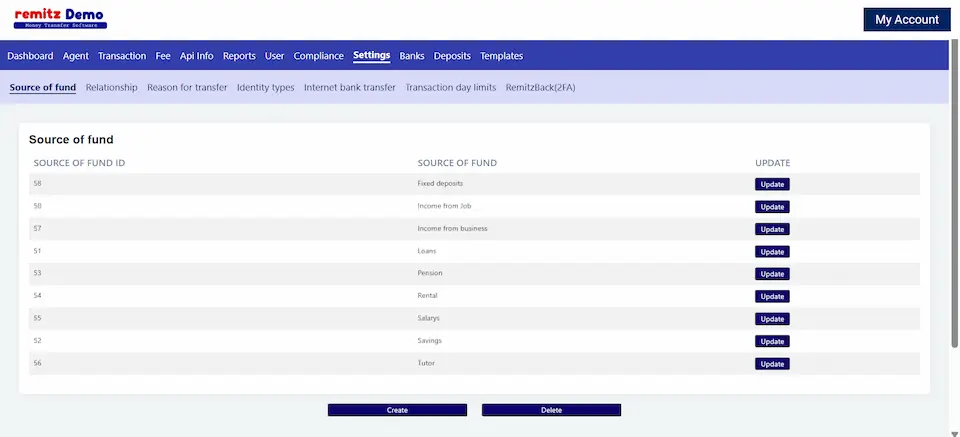This screenshot has width=960, height=437.
Task: Click Update for the Tutor row
Action: pos(772,364)
